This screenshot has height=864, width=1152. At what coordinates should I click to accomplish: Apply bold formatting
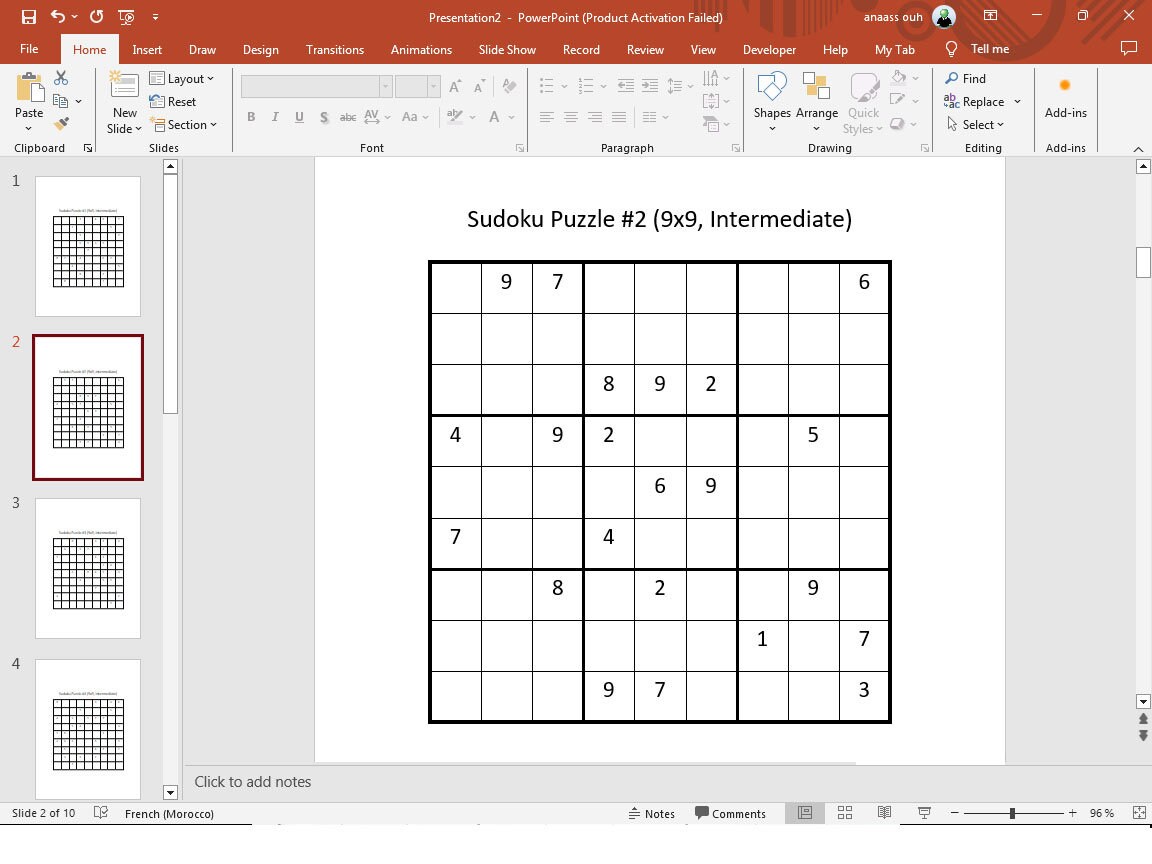[x=251, y=117]
